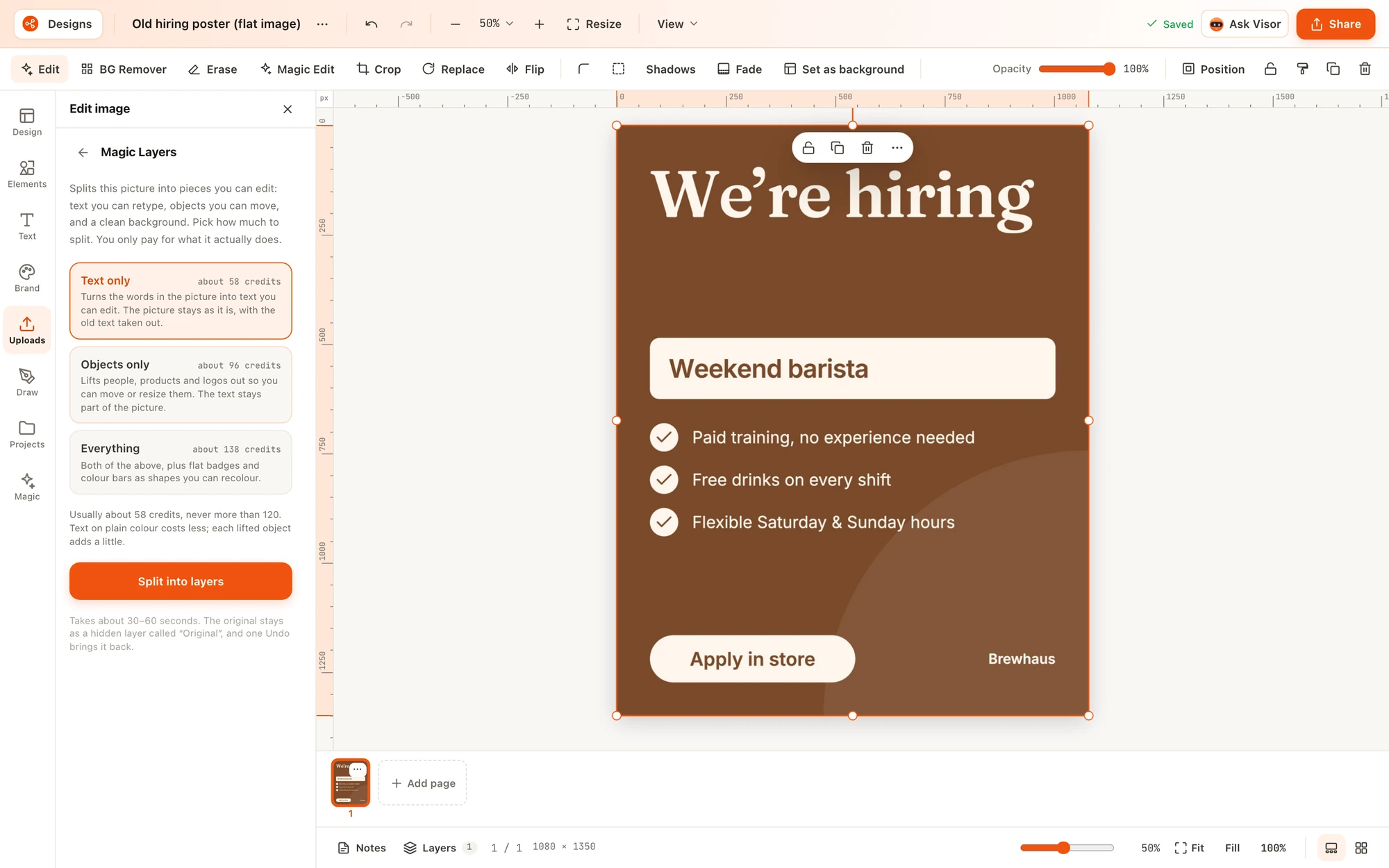Click the Designs home button
The width and height of the screenshot is (1389, 868).
(58, 24)
